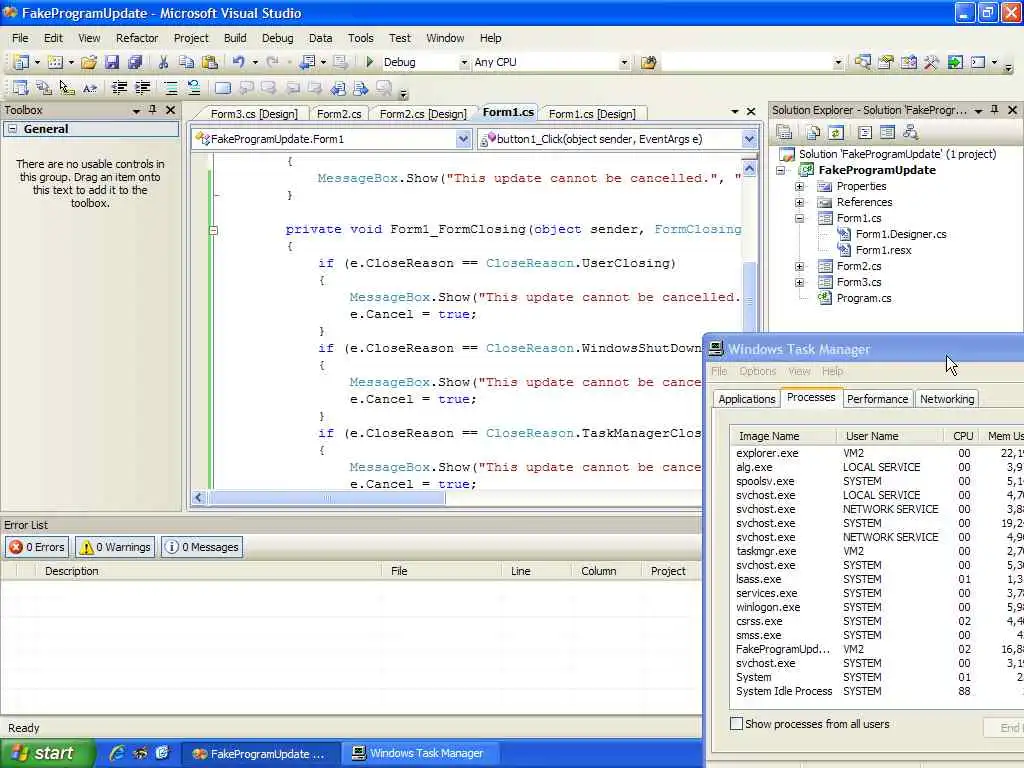Open FakeProgramUpdate.Form1 class dropdown
Screen dimensions: 1024x768
(x=463, y=139)
